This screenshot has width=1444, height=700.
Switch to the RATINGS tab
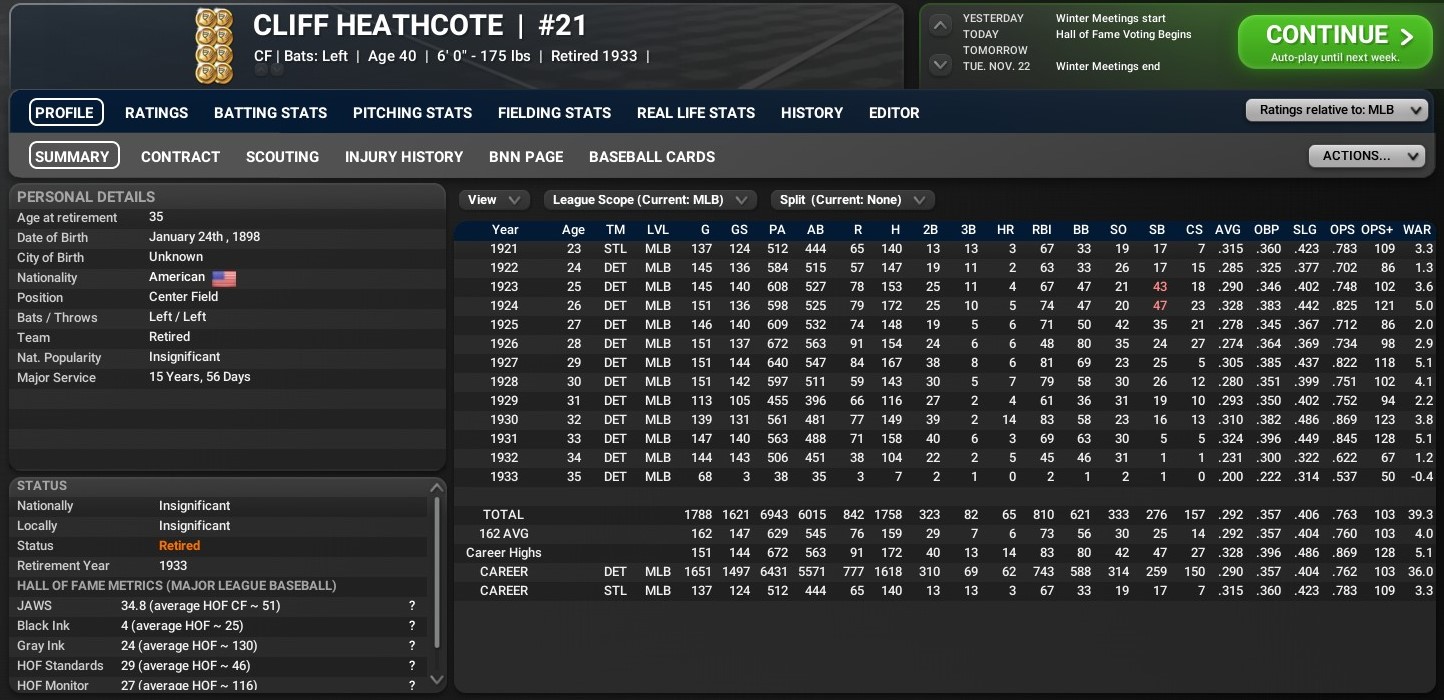[x=156, y=113]
